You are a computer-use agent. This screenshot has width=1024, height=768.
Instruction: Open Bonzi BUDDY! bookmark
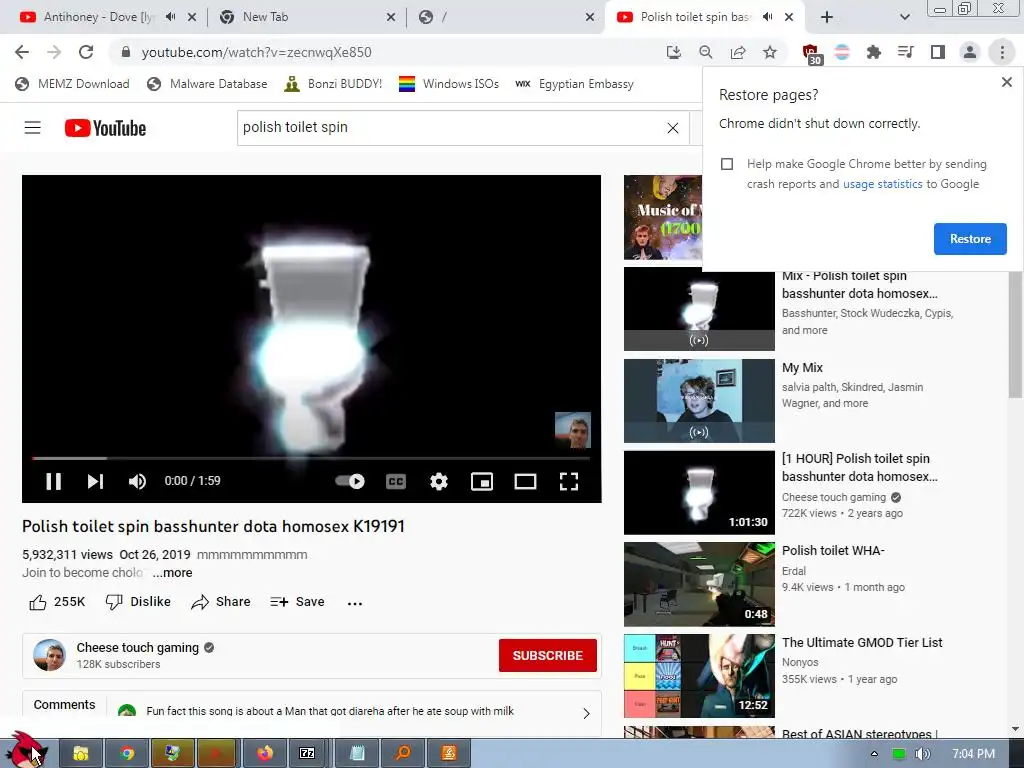333,84
